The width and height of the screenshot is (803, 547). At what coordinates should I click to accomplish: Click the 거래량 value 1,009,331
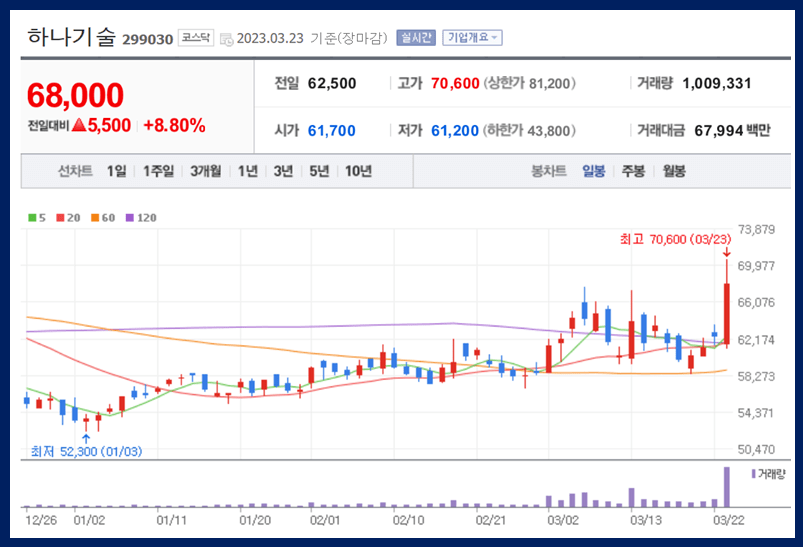[x=716, y=83]
